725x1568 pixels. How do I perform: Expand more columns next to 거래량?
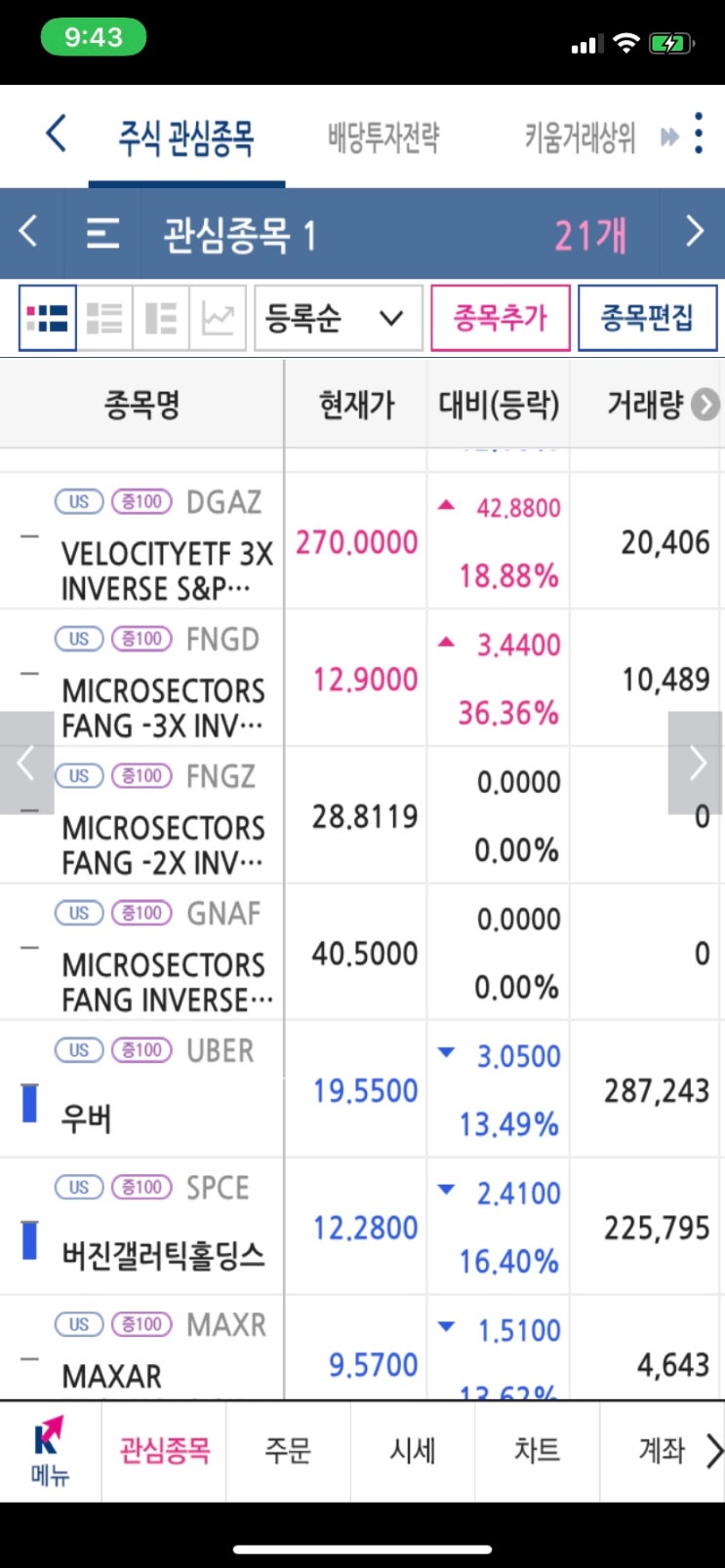[705, 405]
